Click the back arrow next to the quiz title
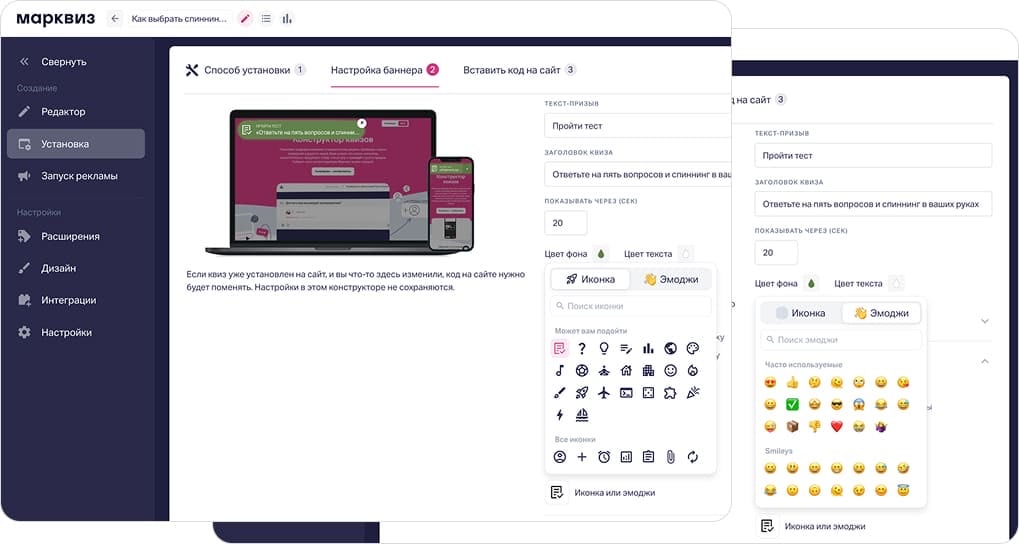This screenshot has width=1019, height=544. 115,19
